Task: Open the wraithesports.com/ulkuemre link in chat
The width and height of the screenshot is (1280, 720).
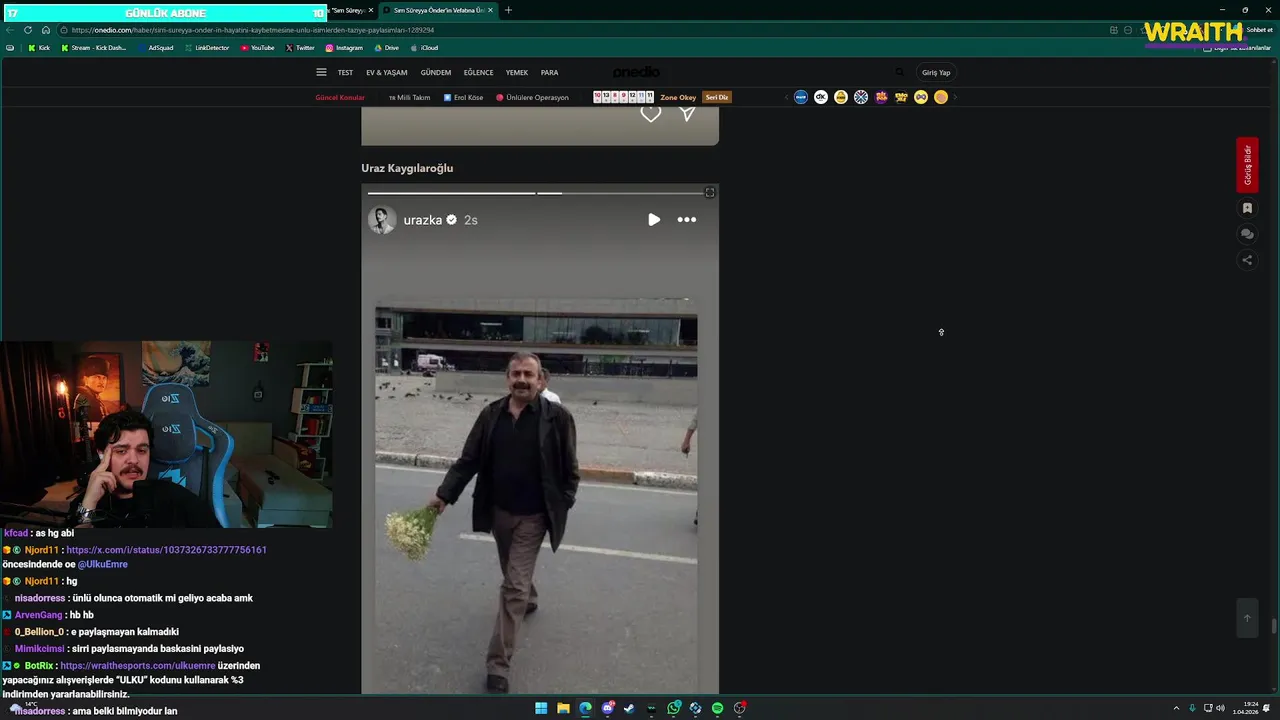Action: [x=137, y=665]
